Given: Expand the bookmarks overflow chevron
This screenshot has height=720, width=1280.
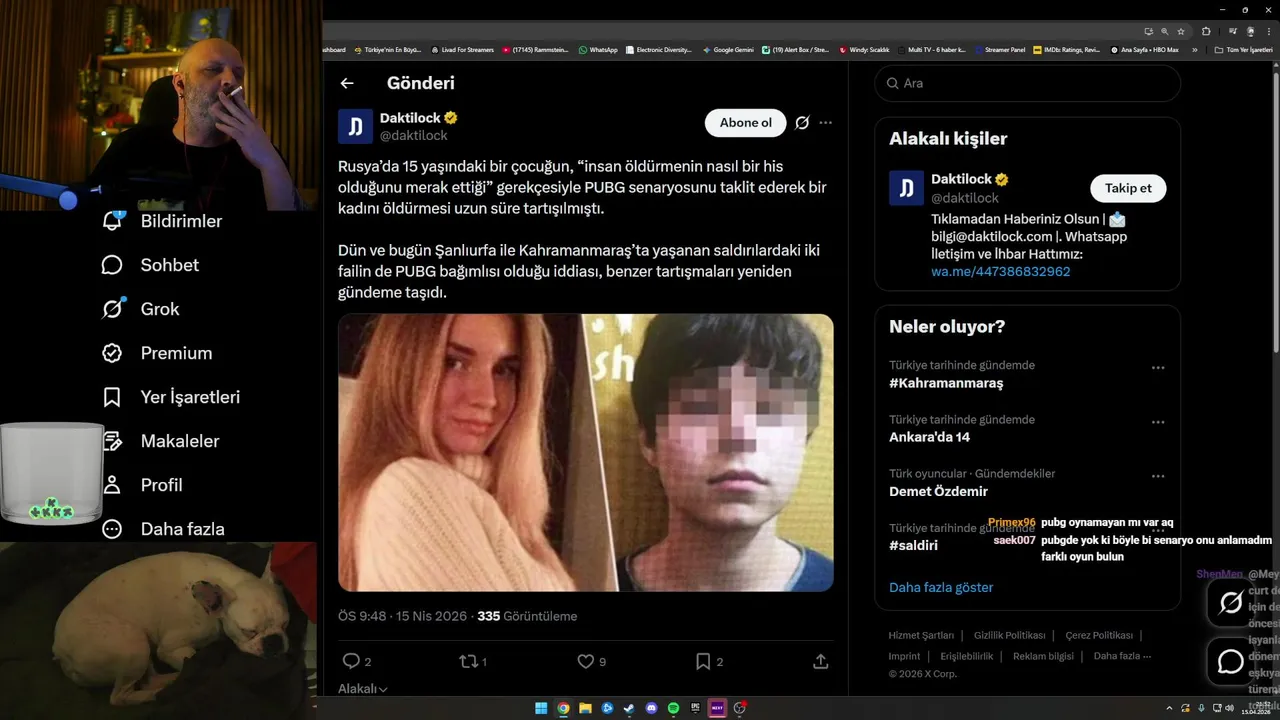Looking at the screenshot, I should point(1194,50).
